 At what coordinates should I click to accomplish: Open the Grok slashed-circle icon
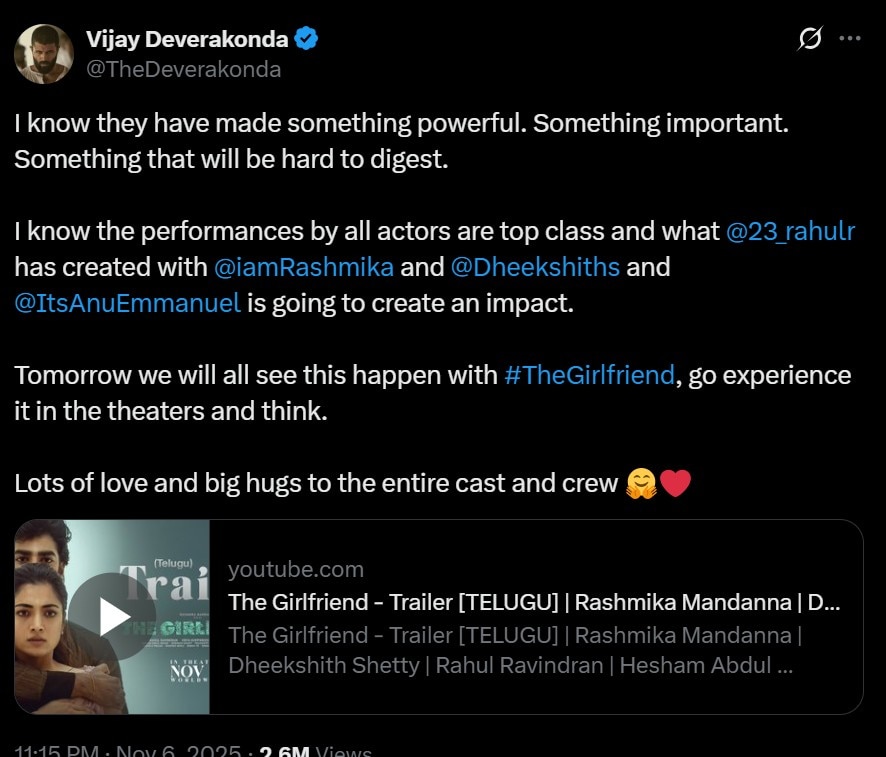pyautogui.click(x=808, y=39)
